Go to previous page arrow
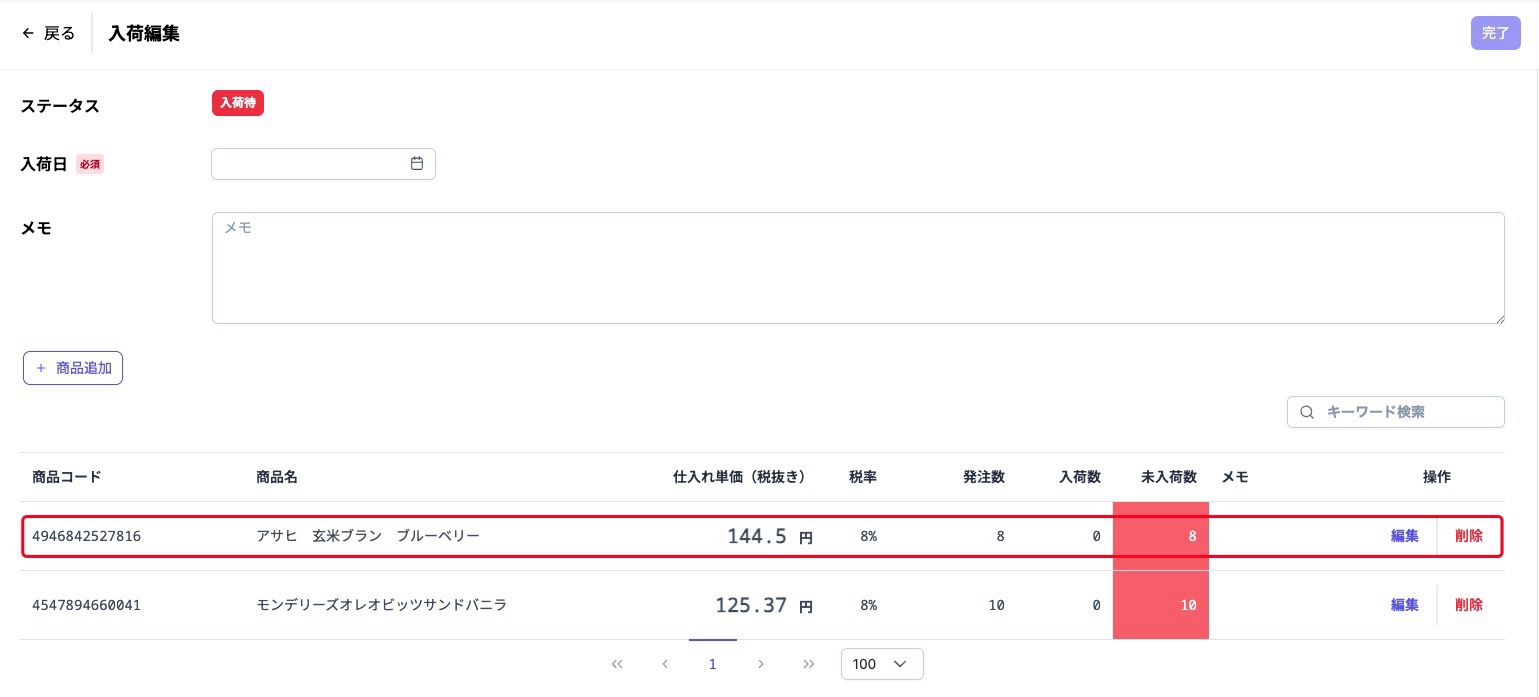1539x697 pixels. pyautogui.click(x=665, y=664)
